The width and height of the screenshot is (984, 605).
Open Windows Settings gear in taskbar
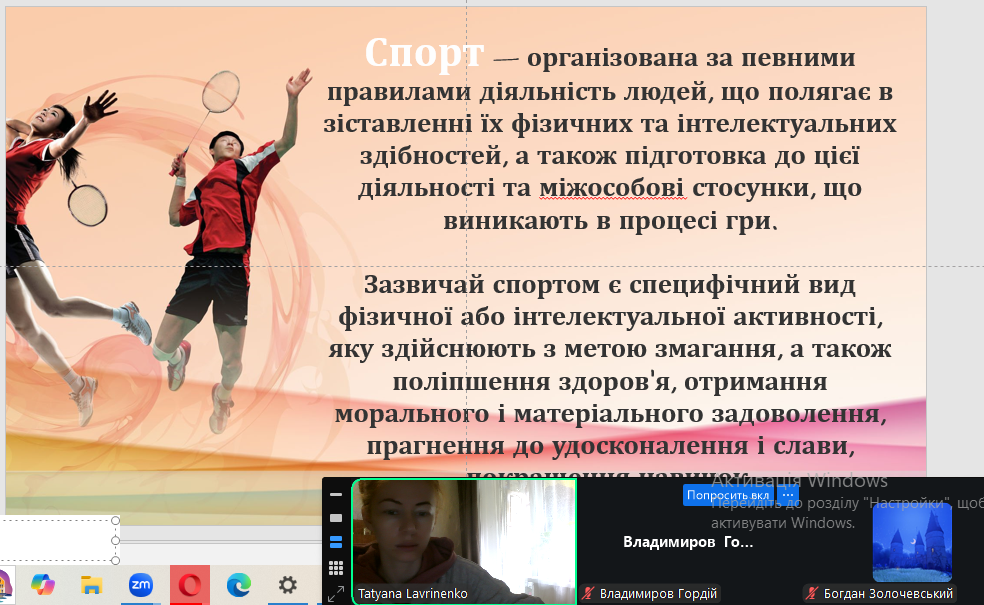click(x=288, y=585)
